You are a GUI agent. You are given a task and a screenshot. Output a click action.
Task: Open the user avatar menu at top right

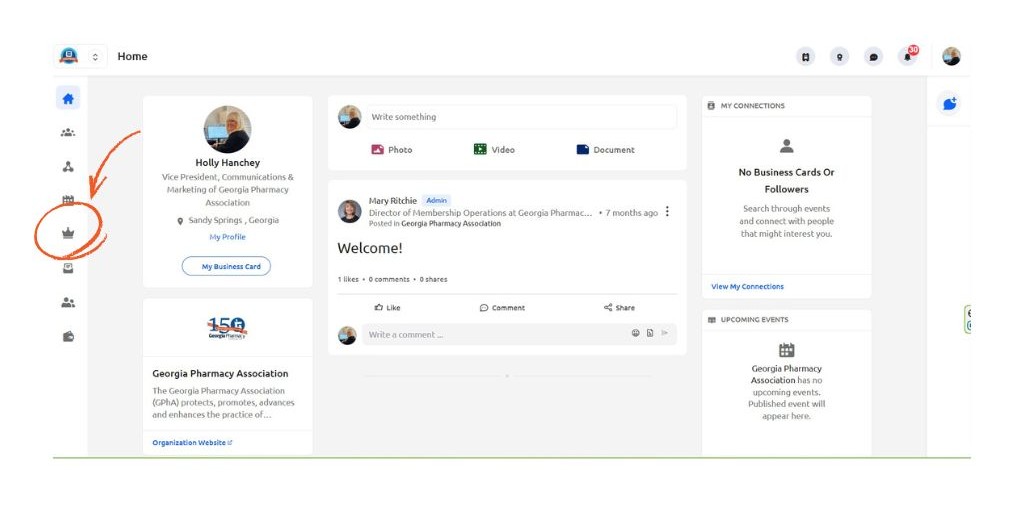click(951, 57)
